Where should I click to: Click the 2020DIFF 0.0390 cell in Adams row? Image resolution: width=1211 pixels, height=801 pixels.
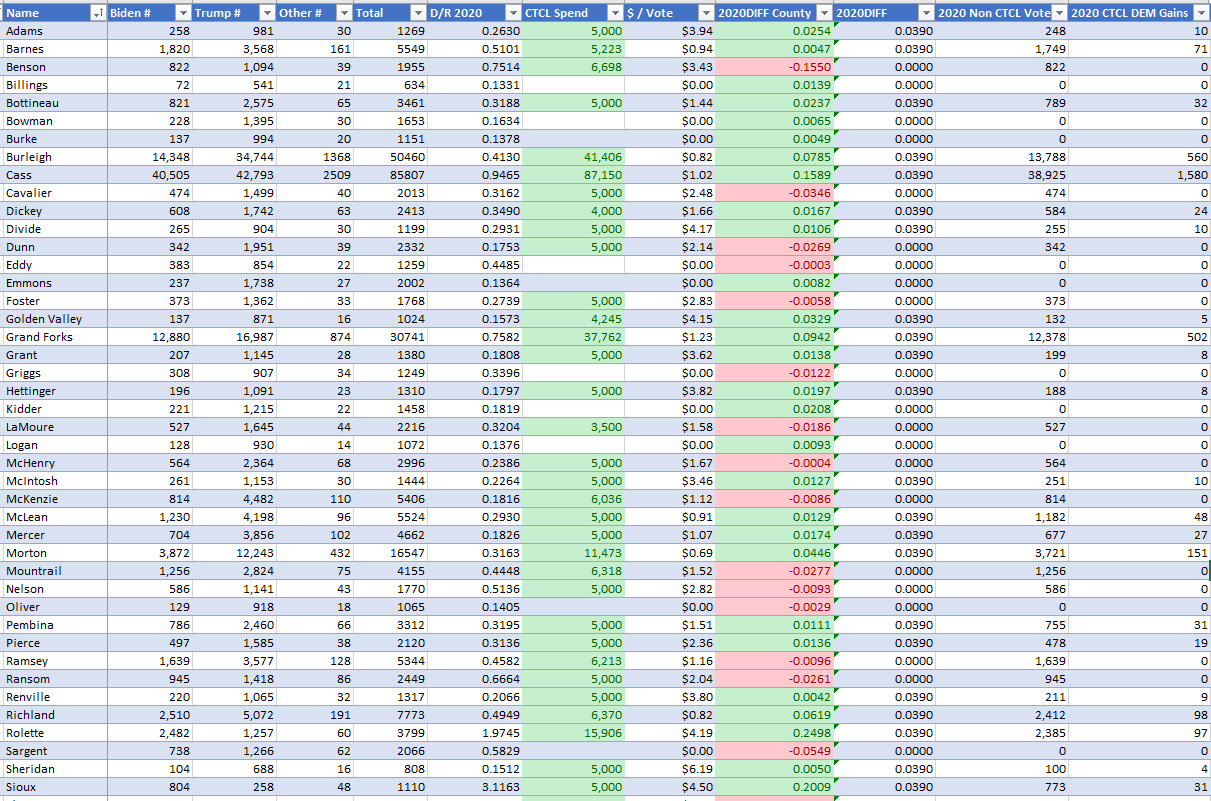click(x=884, y=31)
